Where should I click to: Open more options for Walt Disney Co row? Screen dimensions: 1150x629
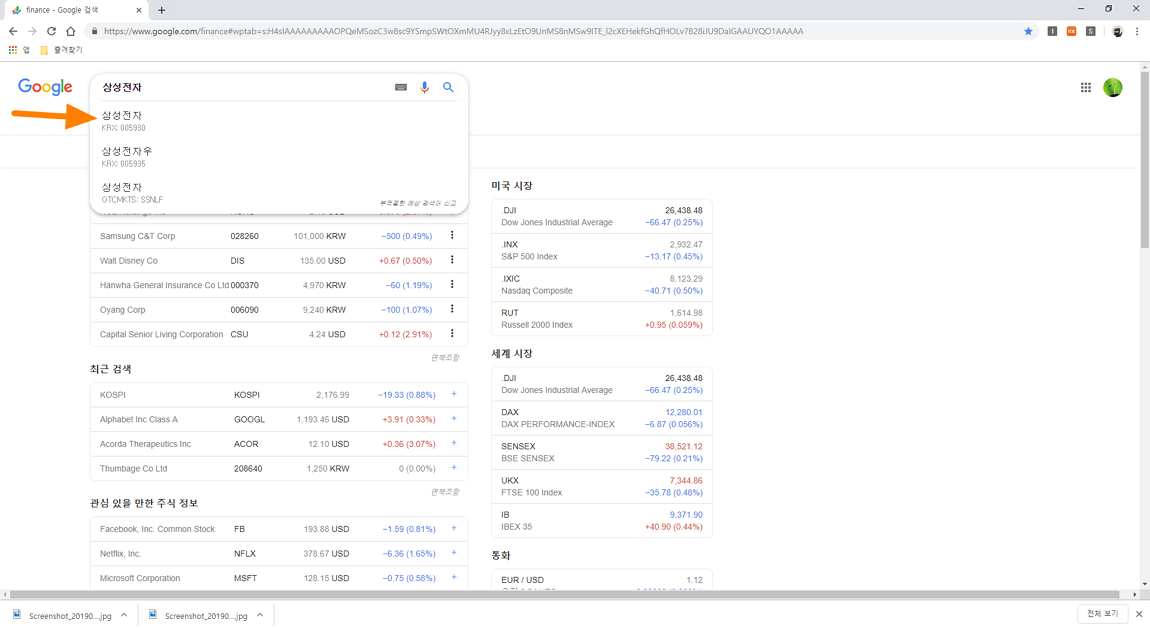point(452,260)
